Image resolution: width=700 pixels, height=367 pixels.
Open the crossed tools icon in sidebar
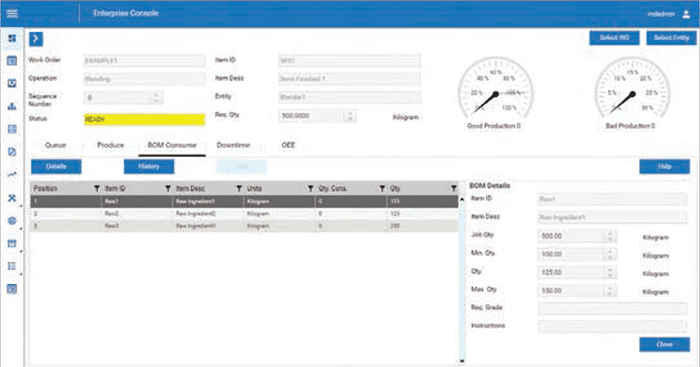coord(12,197)
